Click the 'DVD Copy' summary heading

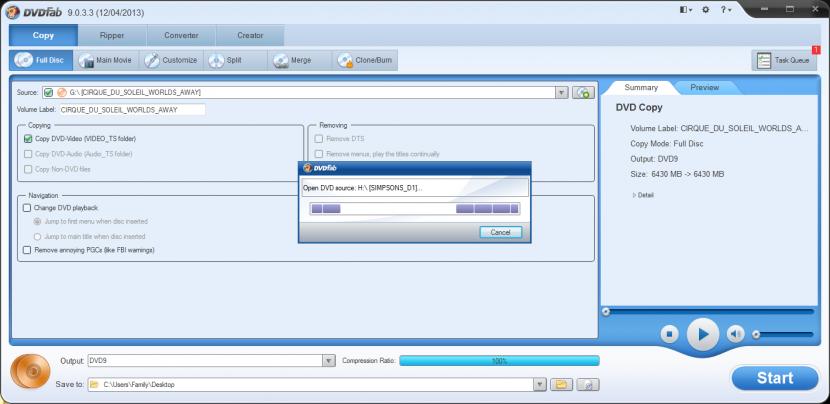pos(639,107)
